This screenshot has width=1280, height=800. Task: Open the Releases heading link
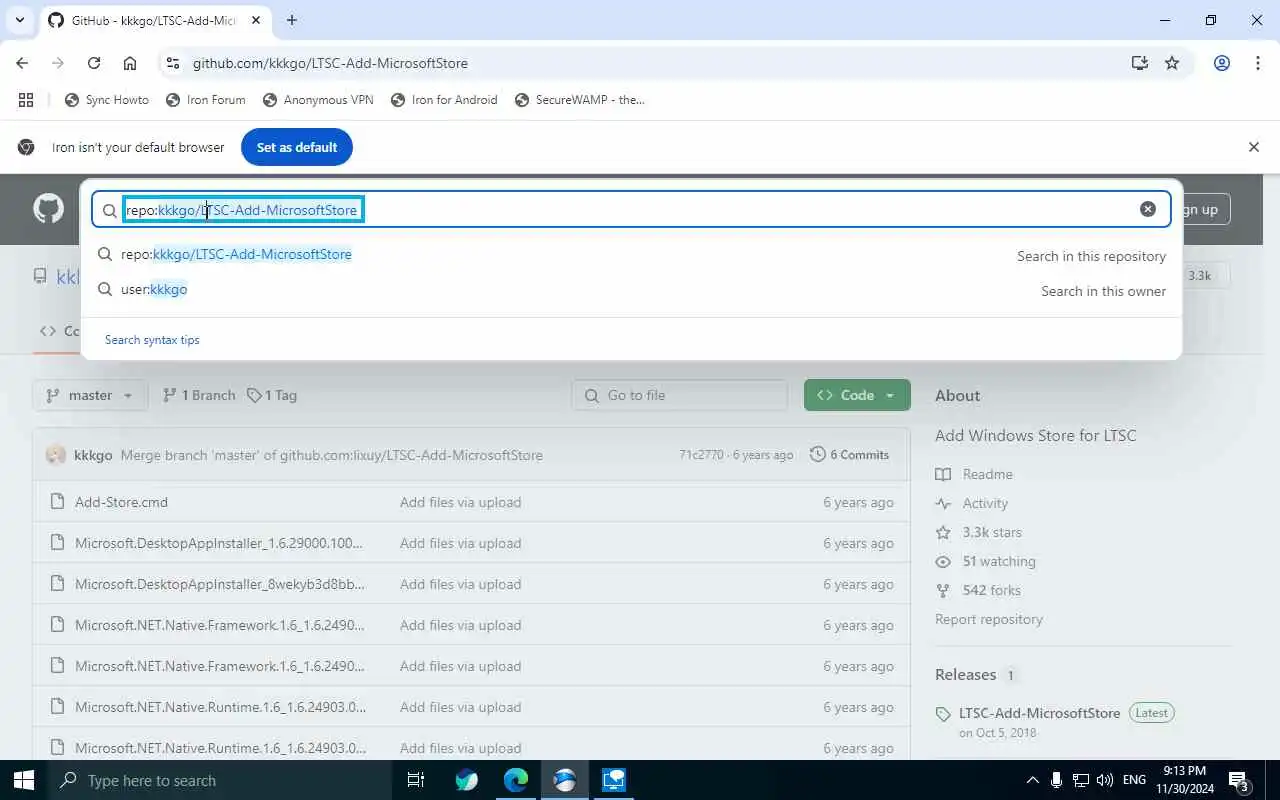coord(965,674)
